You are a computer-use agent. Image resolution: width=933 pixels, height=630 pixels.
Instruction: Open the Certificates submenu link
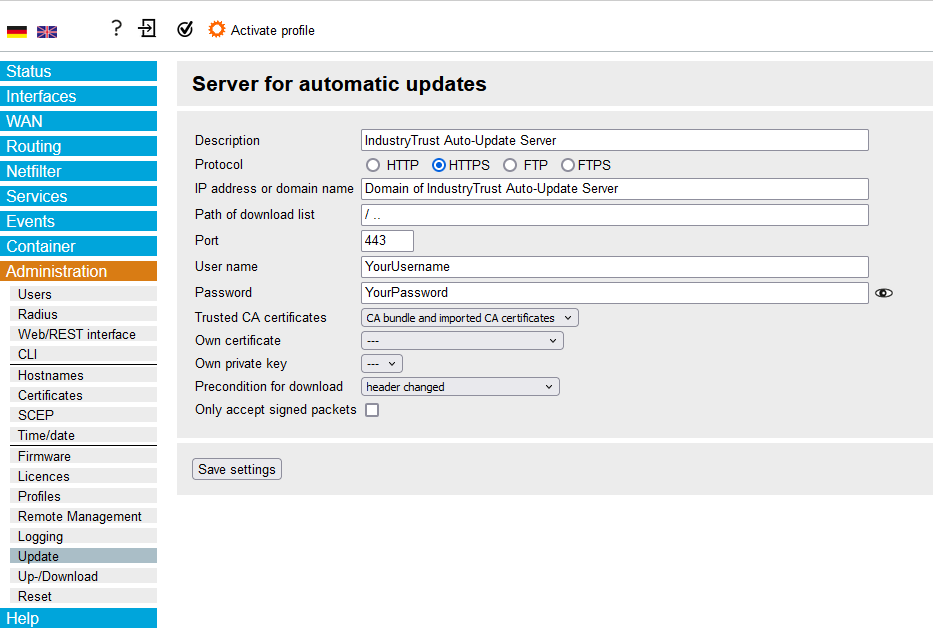tap(50, 395)
